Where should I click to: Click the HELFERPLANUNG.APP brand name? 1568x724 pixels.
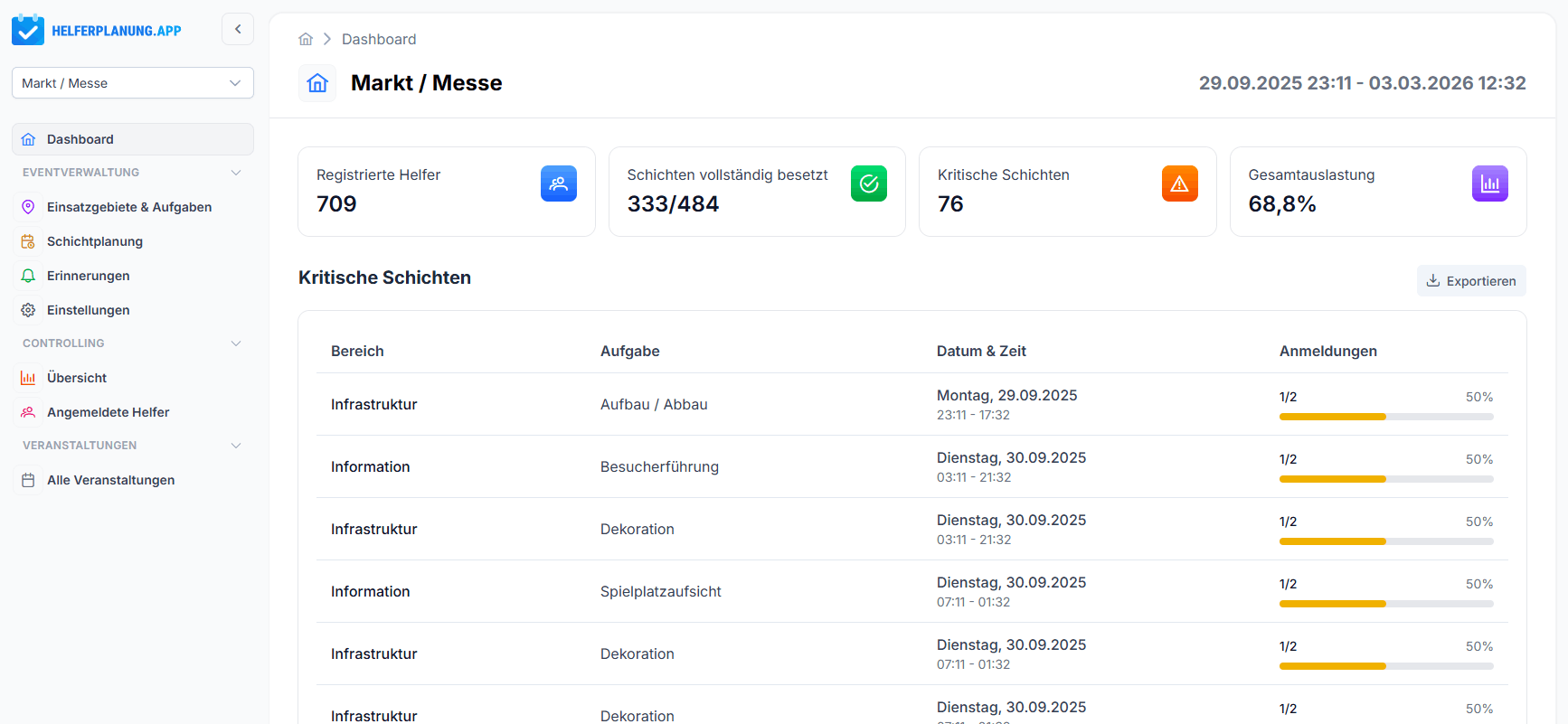117,31
